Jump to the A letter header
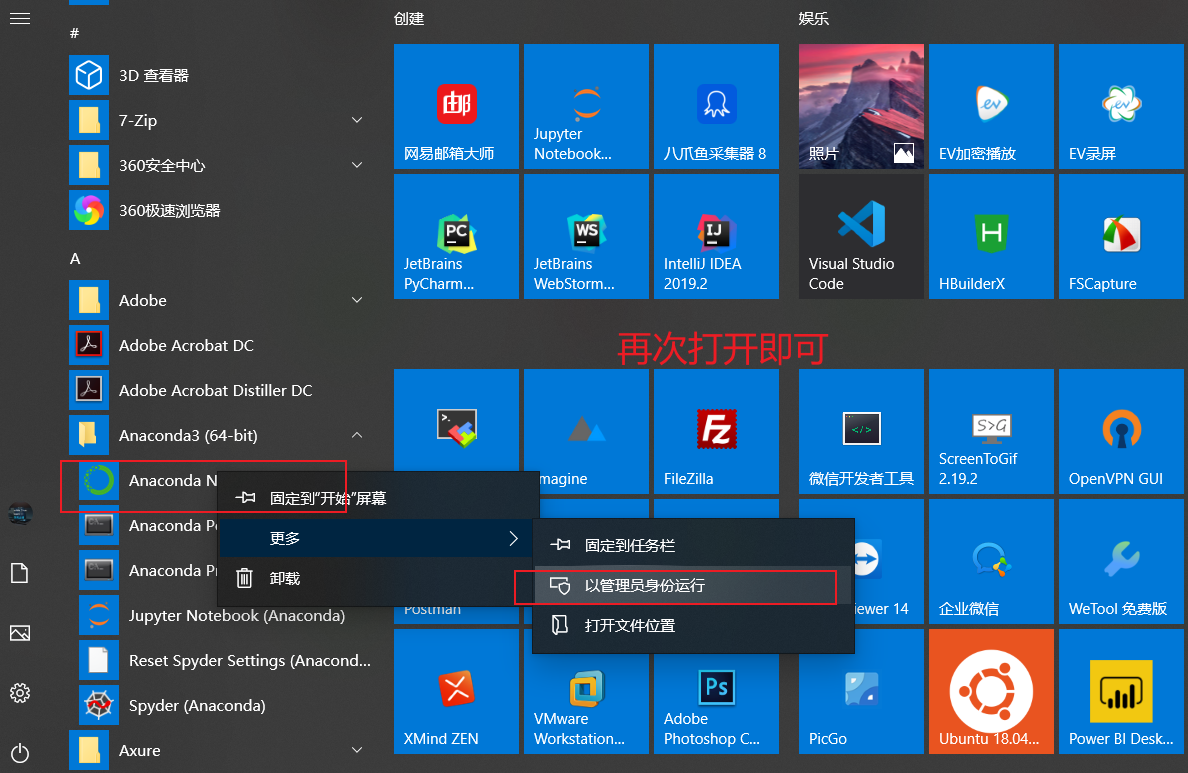The height and width of the screenshot is (773, 1188). (75, 258)
